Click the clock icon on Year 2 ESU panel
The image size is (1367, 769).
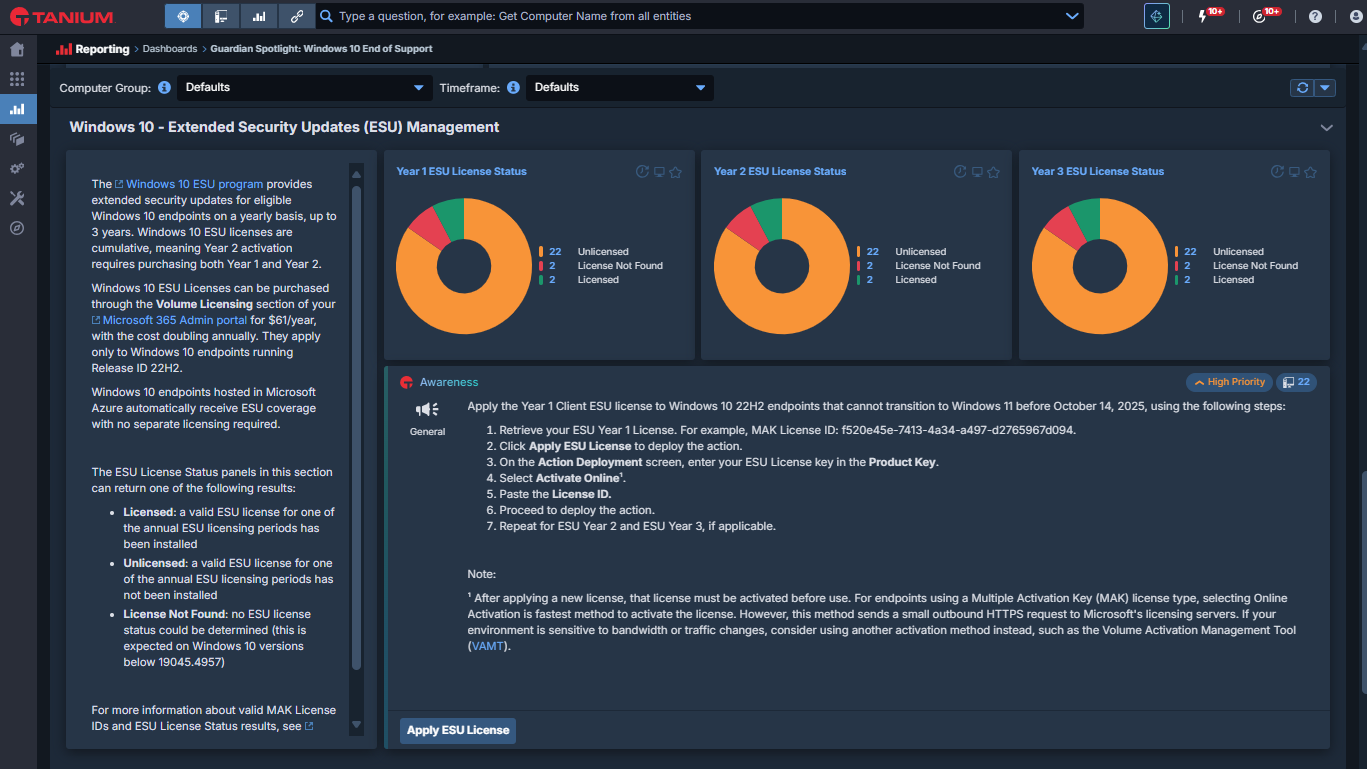960,172
